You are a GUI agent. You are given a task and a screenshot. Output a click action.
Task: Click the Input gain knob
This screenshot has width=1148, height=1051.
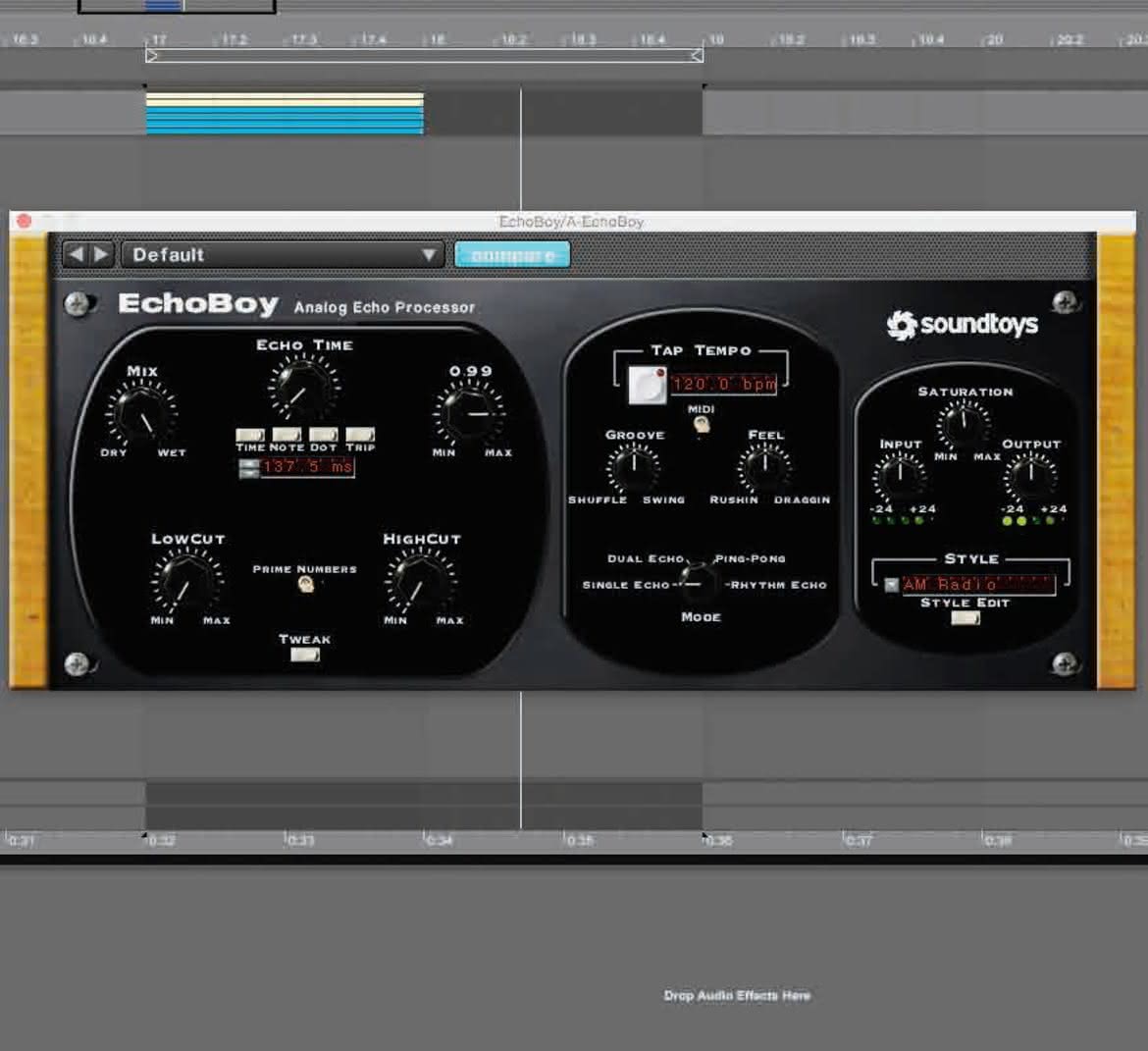900,477
